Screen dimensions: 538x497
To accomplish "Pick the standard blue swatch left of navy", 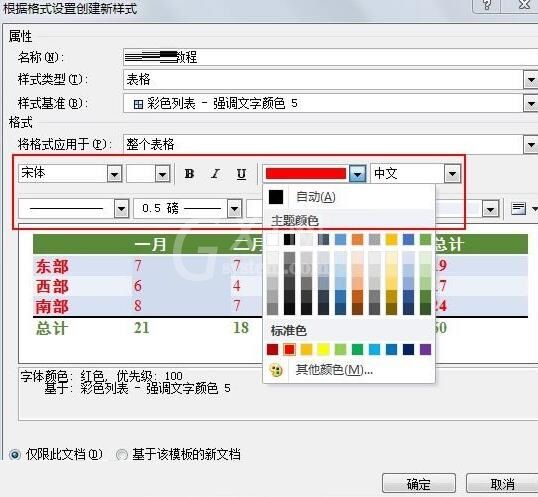I will [391, 350].
